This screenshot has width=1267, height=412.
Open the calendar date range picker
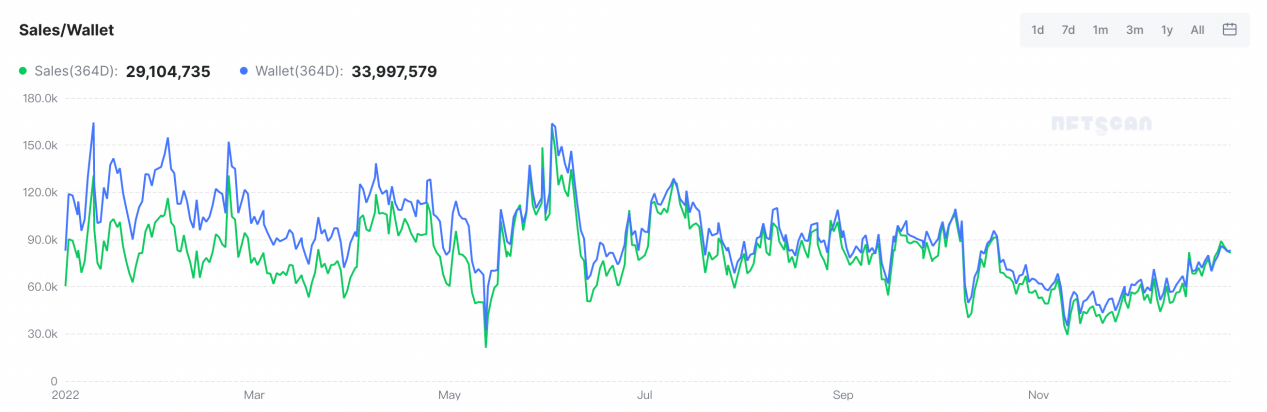pos(1230,30)
